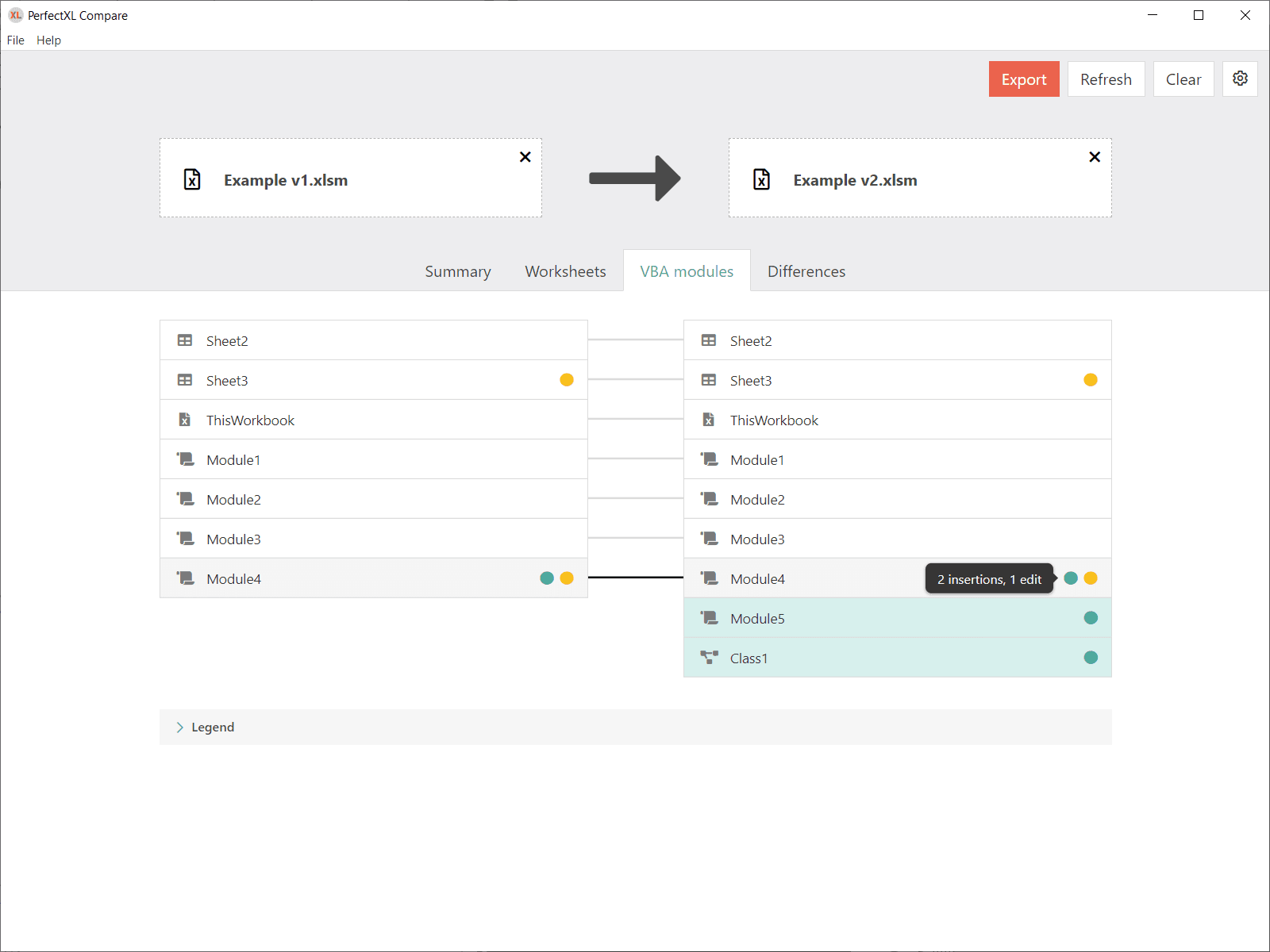
Task: Open settings with the gear icon
Action: coord(1240,79)
